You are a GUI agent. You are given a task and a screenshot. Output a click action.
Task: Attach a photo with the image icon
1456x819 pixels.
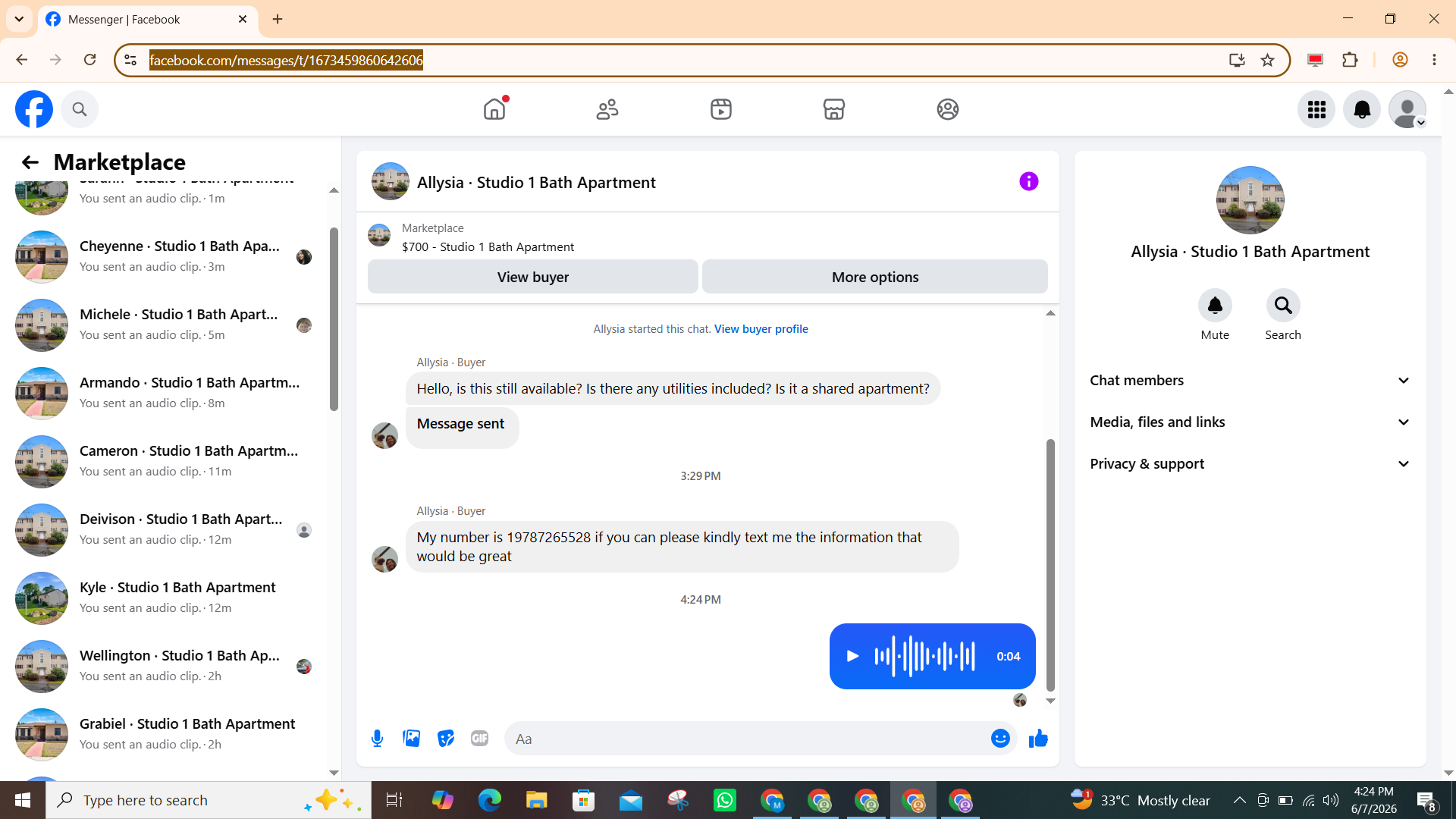[x=411, y=738]
